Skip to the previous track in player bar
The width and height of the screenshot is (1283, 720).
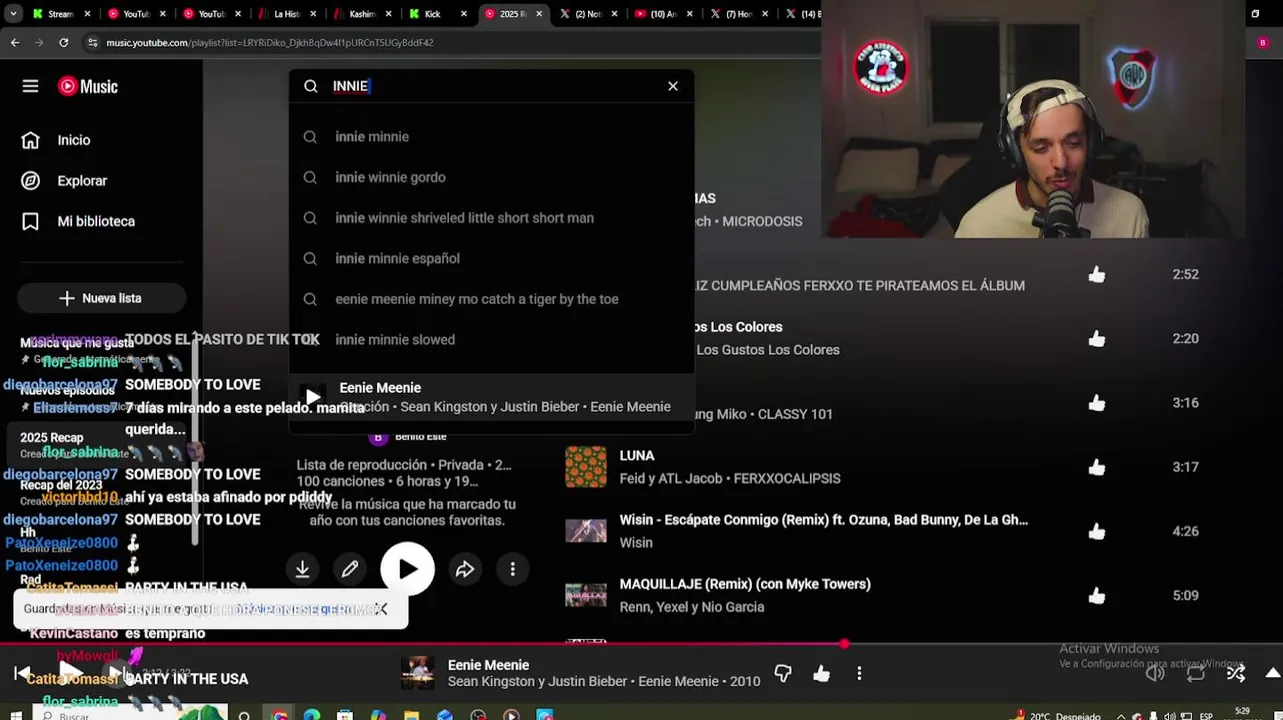pos(22,673)
